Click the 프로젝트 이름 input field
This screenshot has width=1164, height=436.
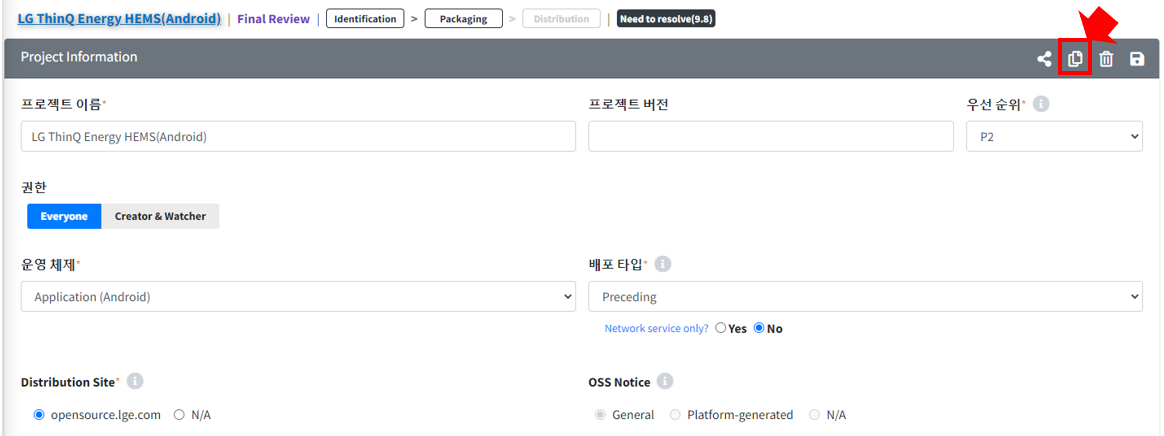tap(298, 137)
